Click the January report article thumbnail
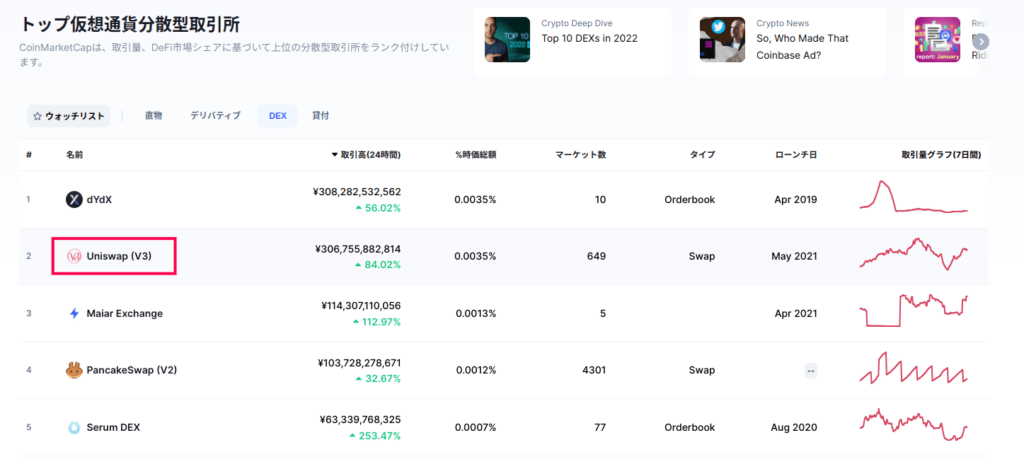1024x457 pixels. click(x=937, y=40)
